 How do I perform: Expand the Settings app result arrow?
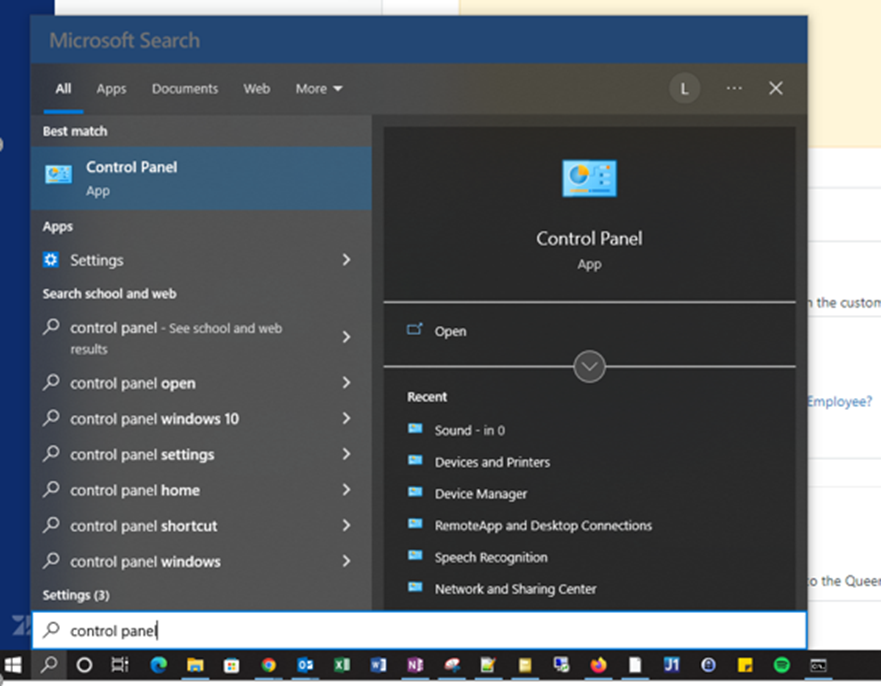click(x=347, y=260)
